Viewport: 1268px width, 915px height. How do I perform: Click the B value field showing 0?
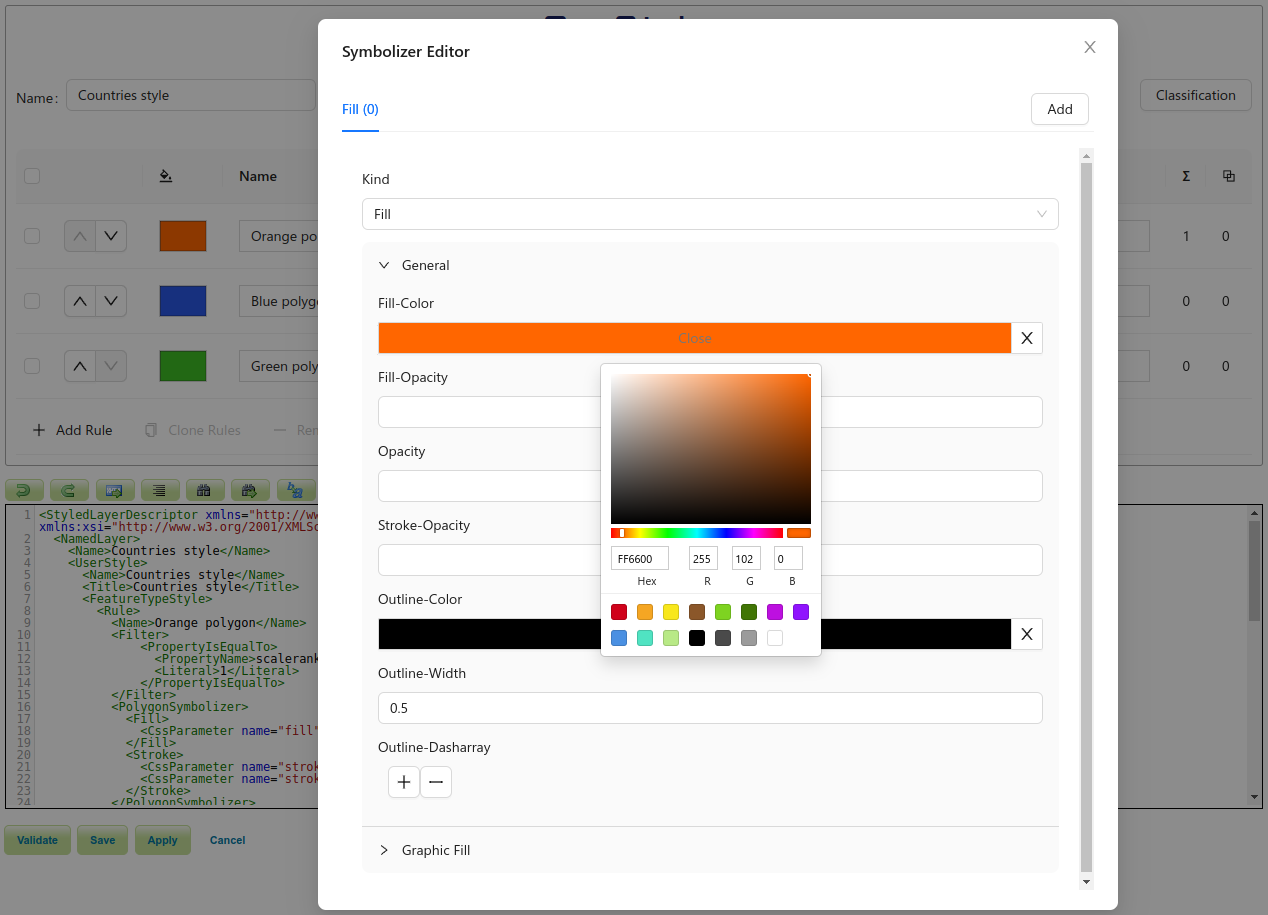tap(789, 558)
